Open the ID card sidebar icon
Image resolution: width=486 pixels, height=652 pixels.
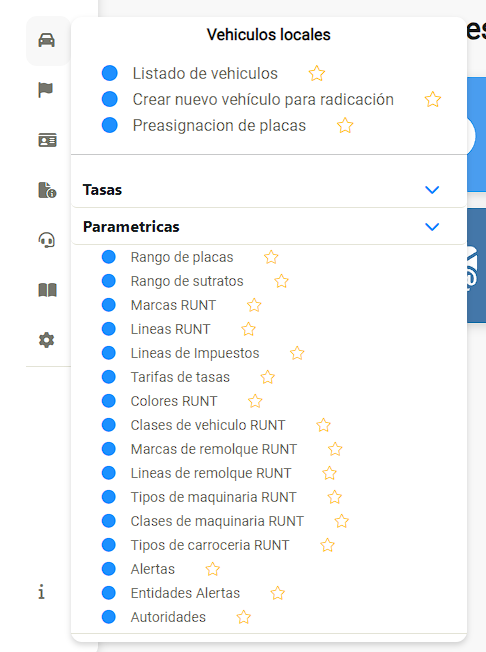47,140
